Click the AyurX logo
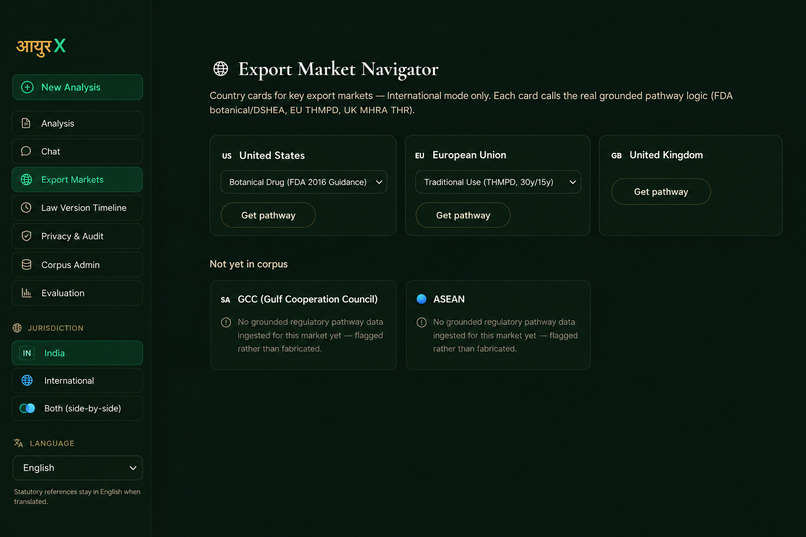 tap(41, 46)
